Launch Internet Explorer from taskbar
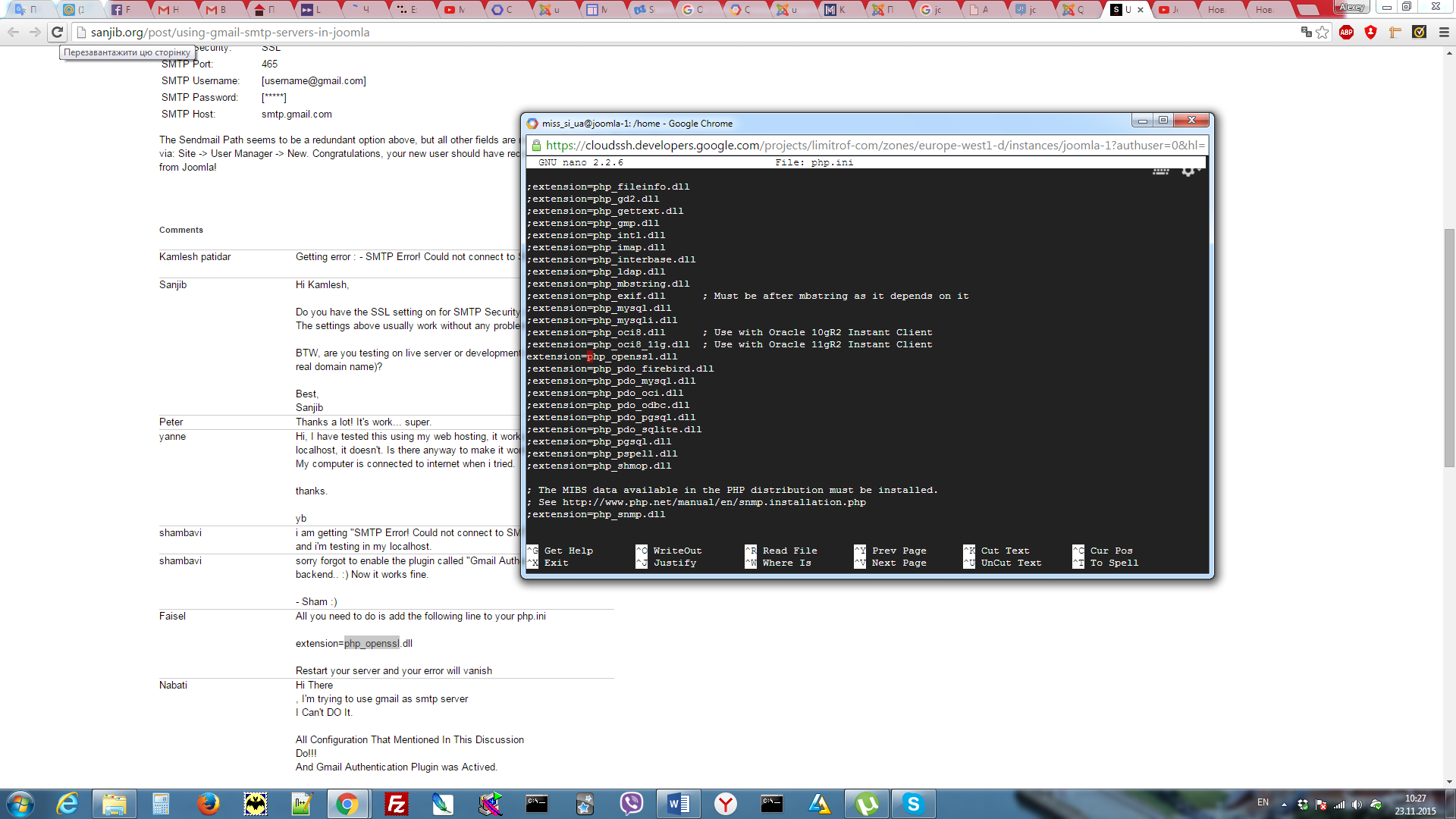 (67, 804)
